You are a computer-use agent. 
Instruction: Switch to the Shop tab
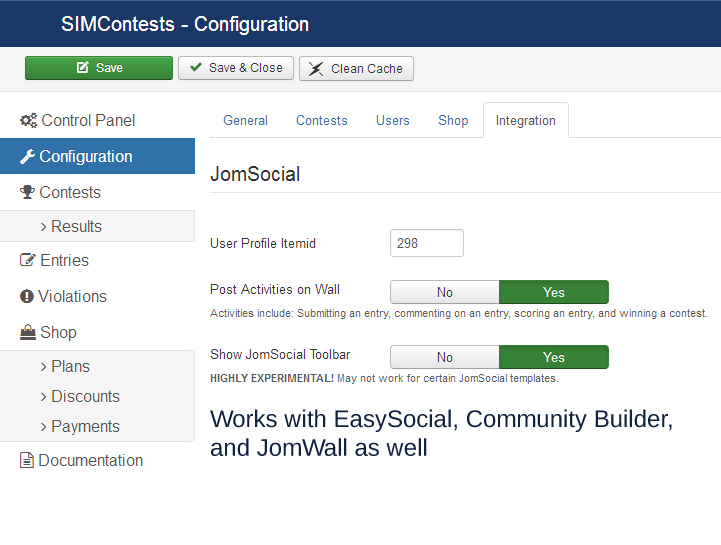pos(453,120)
